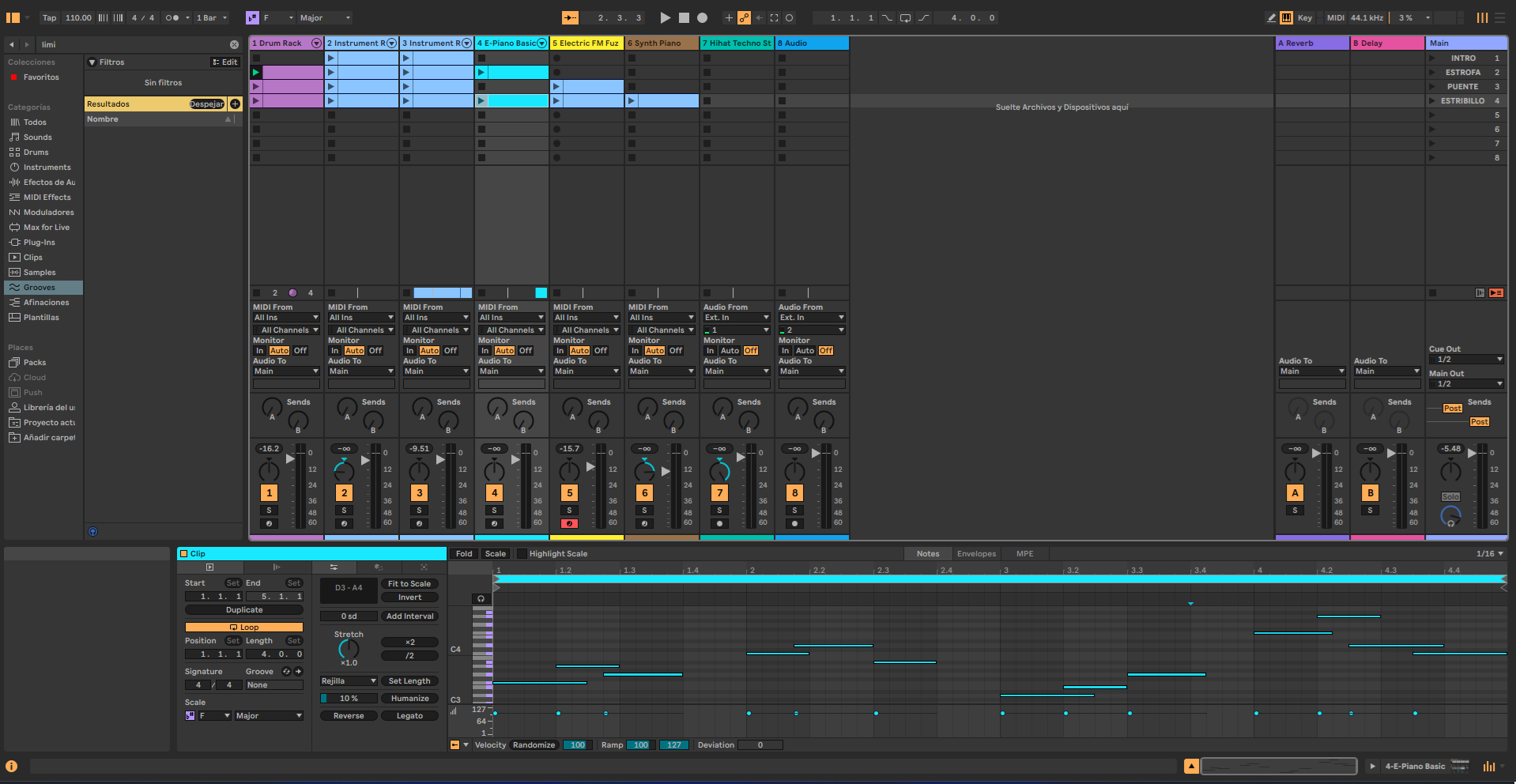Stop the transport with the Stop button
The width and height of the screenshot is (1516, 784).
tap(684, 17)
